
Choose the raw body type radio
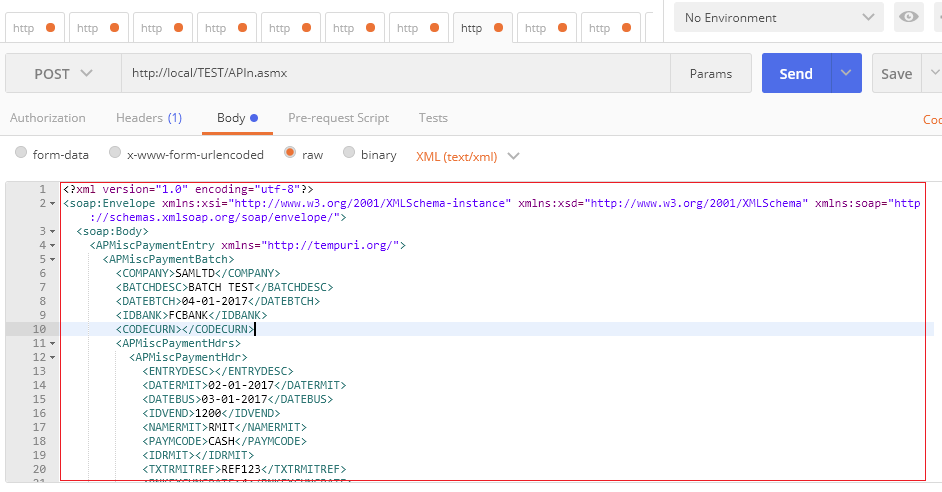pyautogui.click(x=290, y=153)
